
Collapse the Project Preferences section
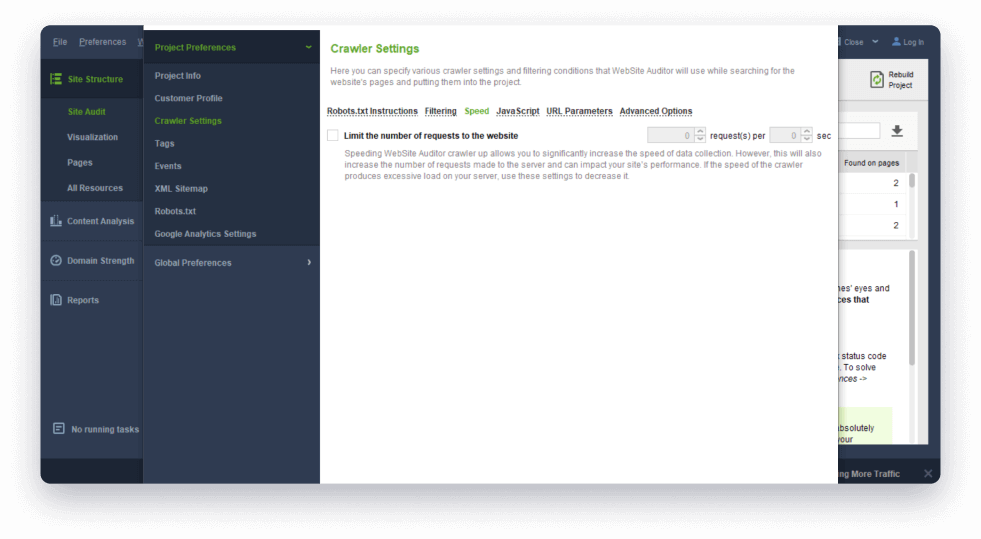point(308,47)
